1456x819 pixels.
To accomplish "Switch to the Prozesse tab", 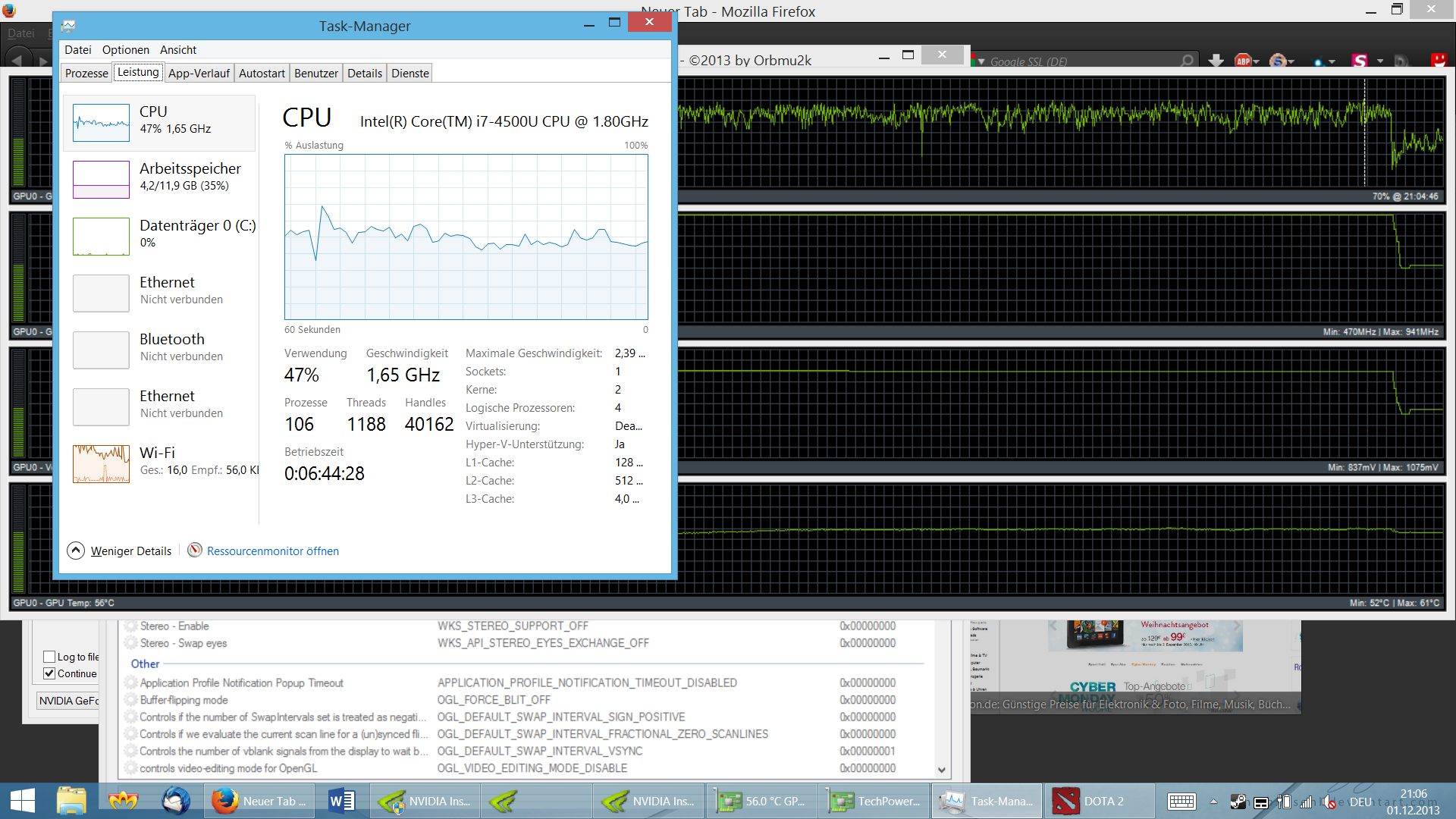I will 86,73.
